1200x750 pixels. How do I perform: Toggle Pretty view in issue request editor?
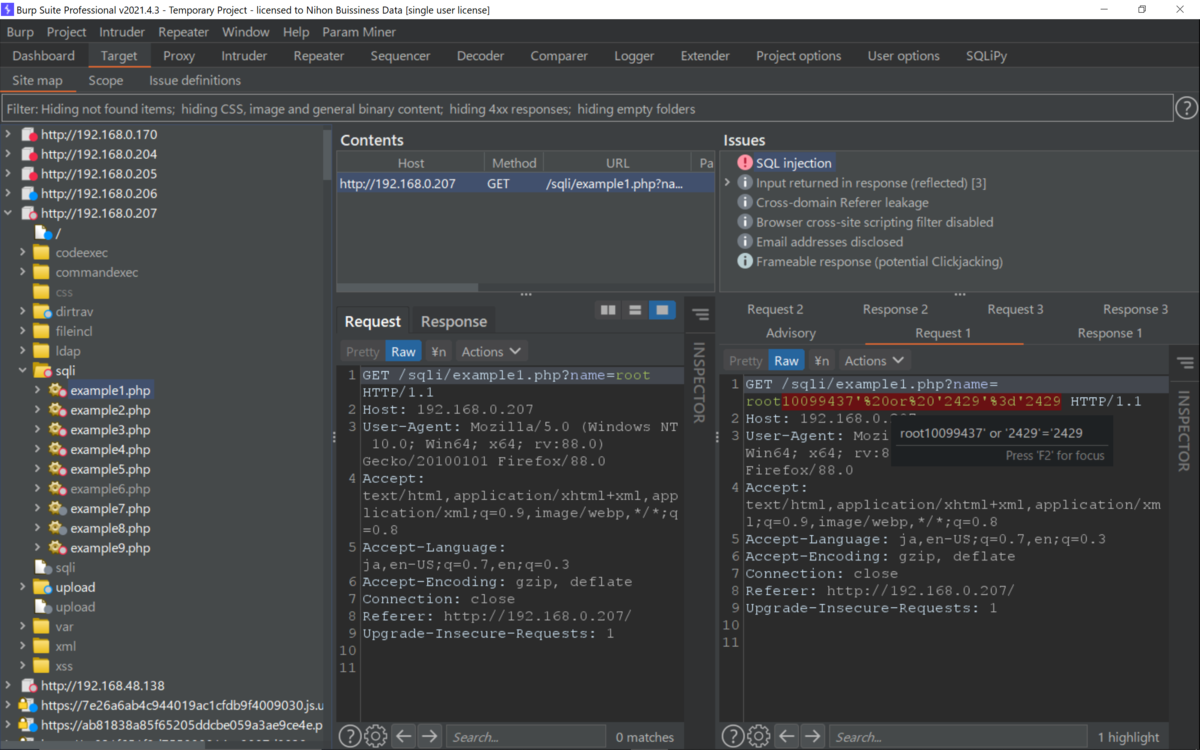click(745, 361)
